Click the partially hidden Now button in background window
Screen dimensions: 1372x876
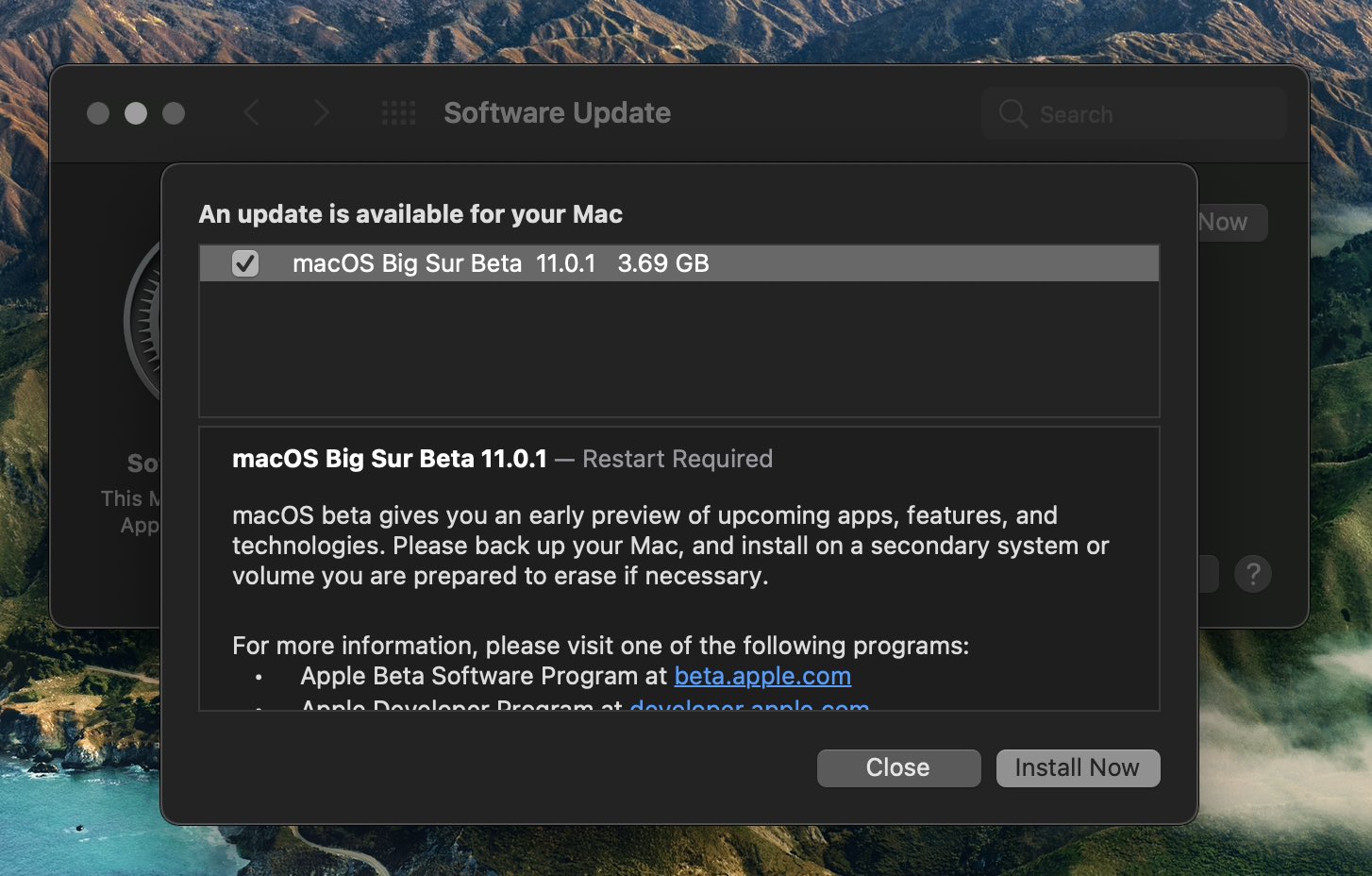click(1232, 223)
